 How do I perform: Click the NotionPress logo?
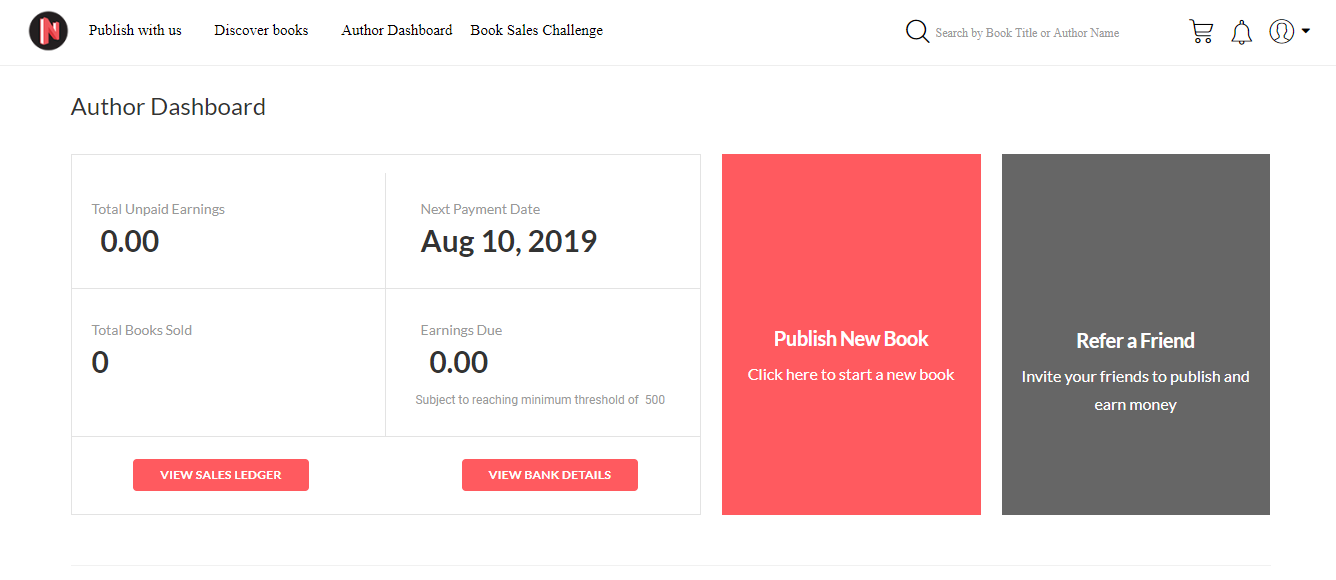47,31
